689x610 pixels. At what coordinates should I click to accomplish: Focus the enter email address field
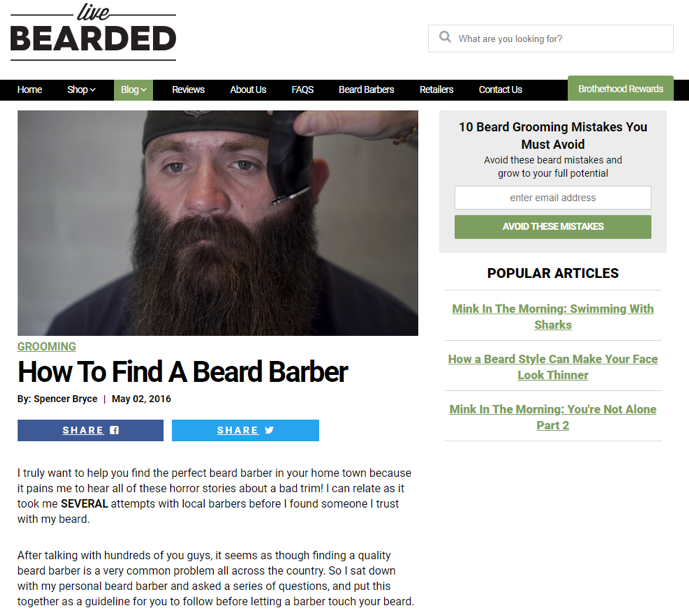coord(553,198)
